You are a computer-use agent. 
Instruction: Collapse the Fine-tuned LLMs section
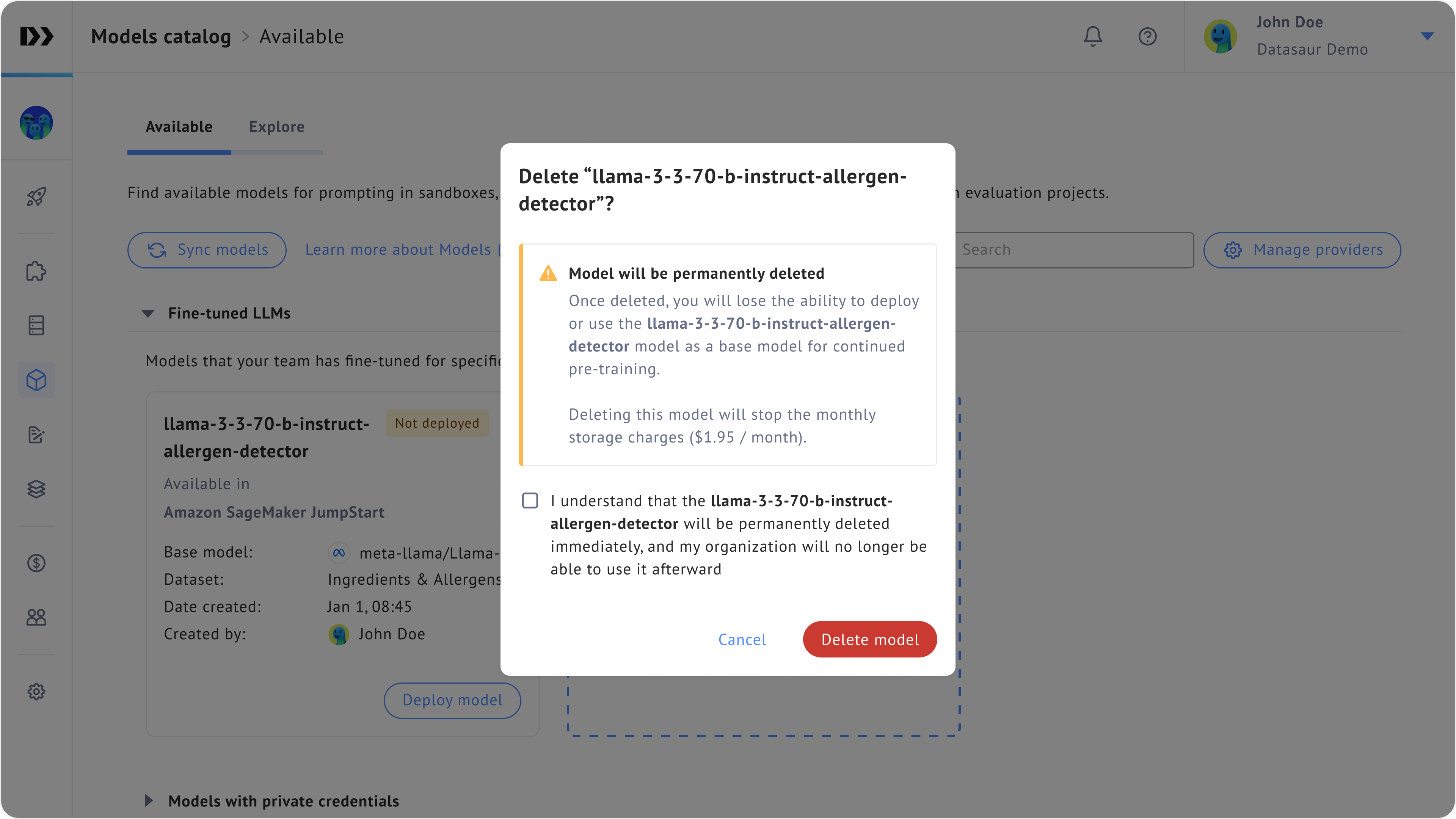[148, 314]
